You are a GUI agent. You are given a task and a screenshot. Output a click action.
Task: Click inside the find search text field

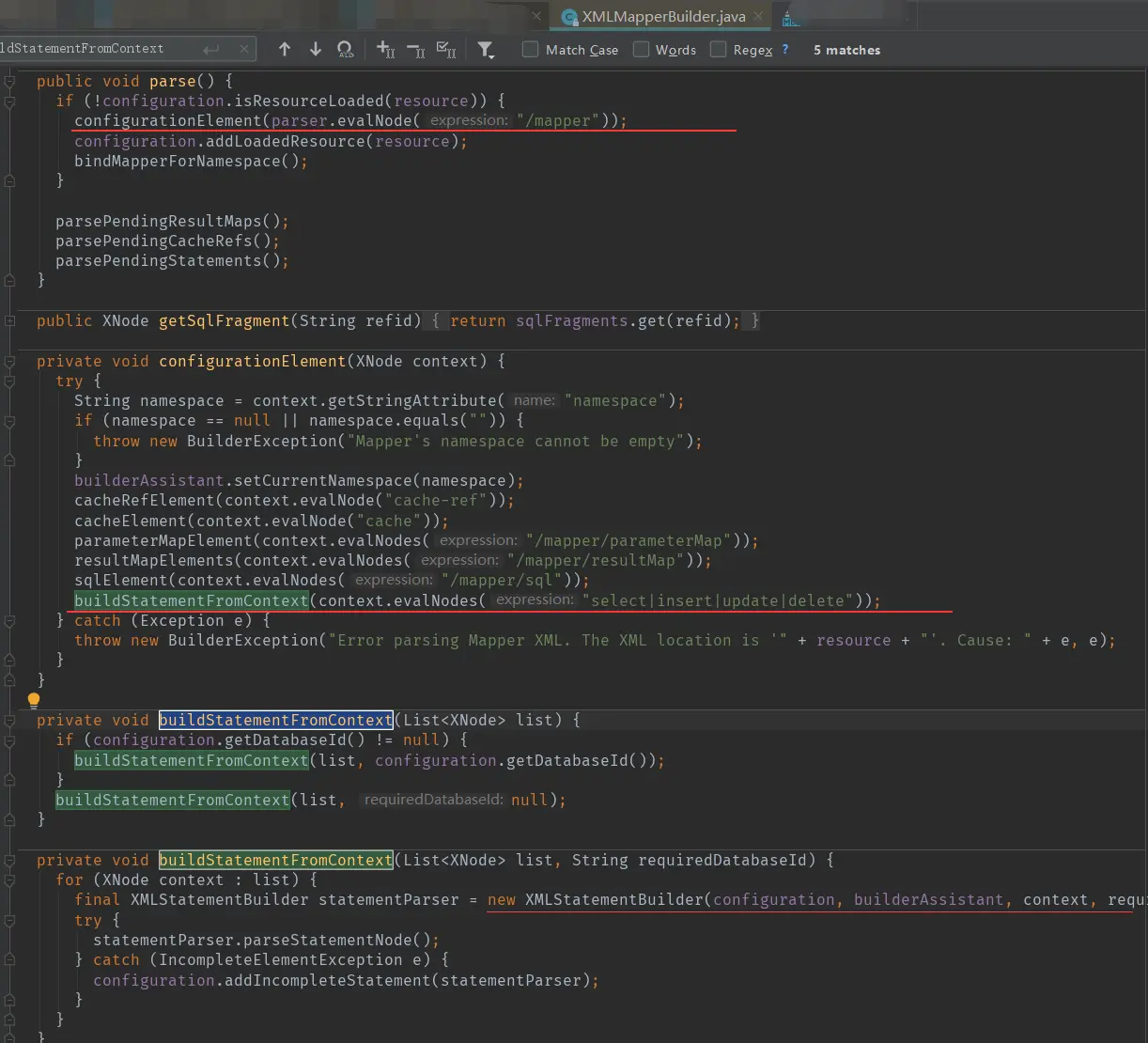point(94,49)
